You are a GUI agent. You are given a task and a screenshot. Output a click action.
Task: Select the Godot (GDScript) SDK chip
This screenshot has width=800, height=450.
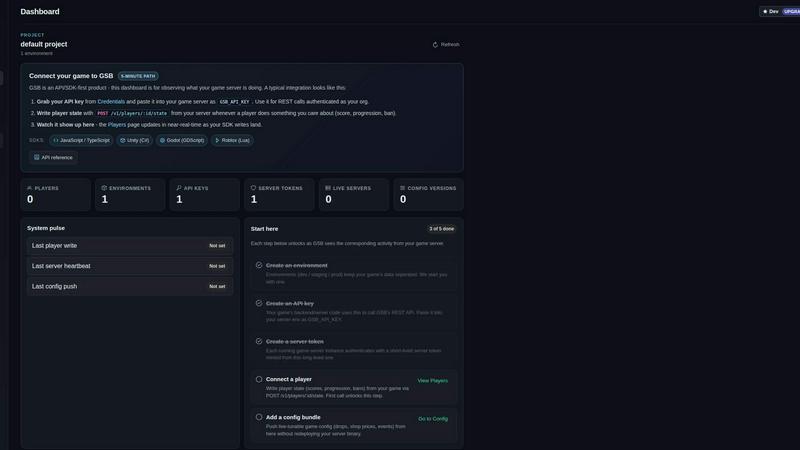(x=182, y=140)
